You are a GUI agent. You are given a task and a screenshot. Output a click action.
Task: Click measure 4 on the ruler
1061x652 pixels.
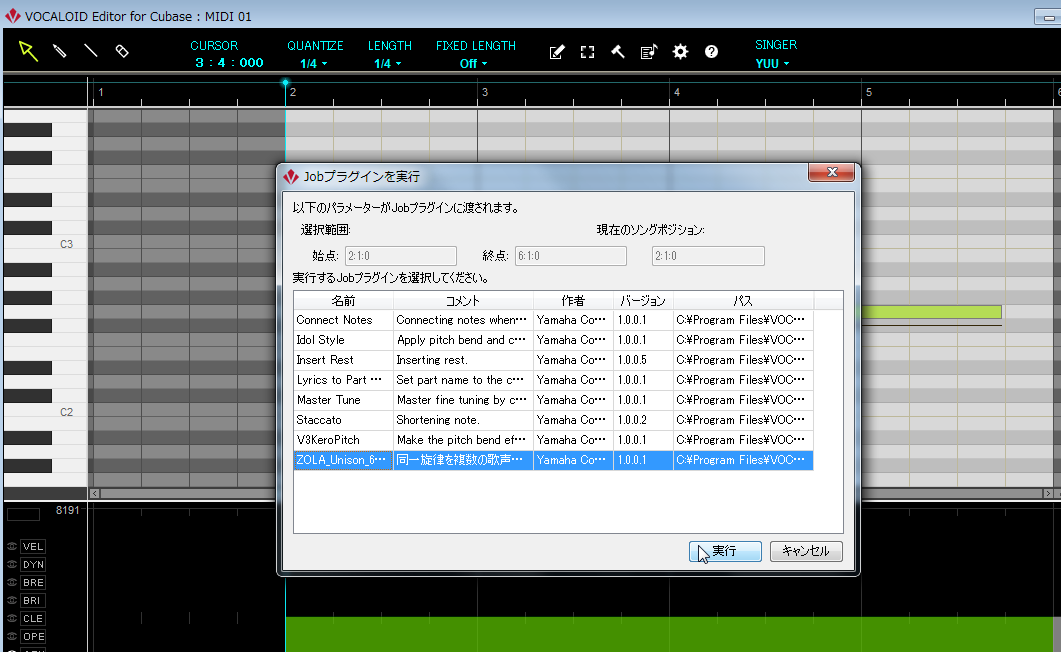677,93
